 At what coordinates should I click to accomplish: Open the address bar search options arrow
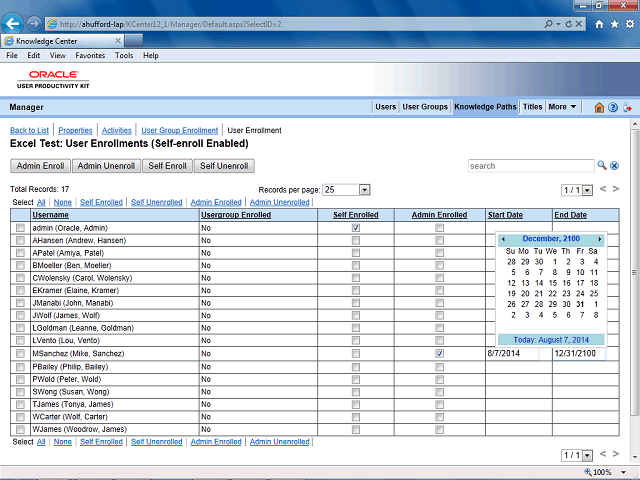pos(558,24)
